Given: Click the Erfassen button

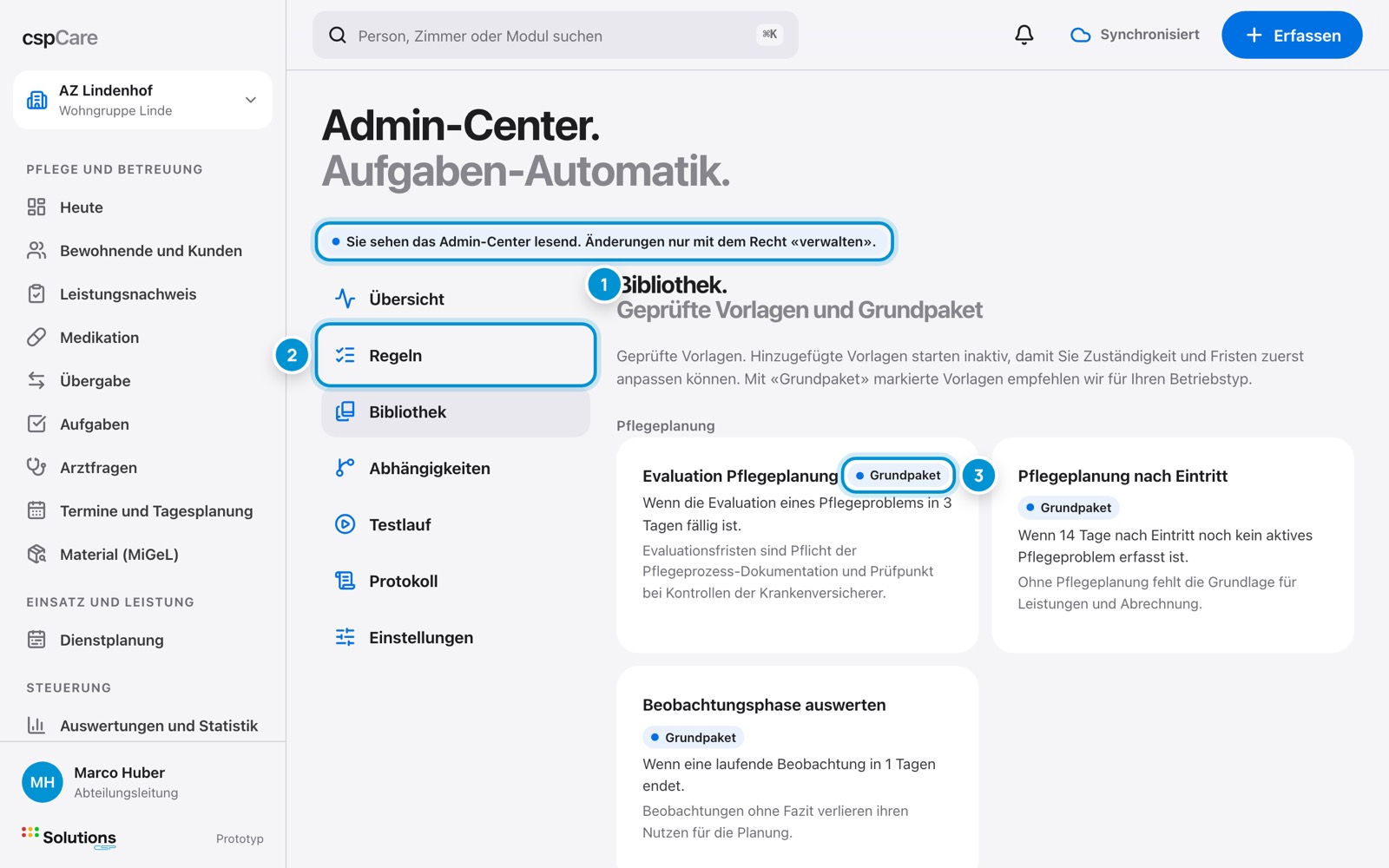Looking at the screenshot, I should [x=1292, y=35].
